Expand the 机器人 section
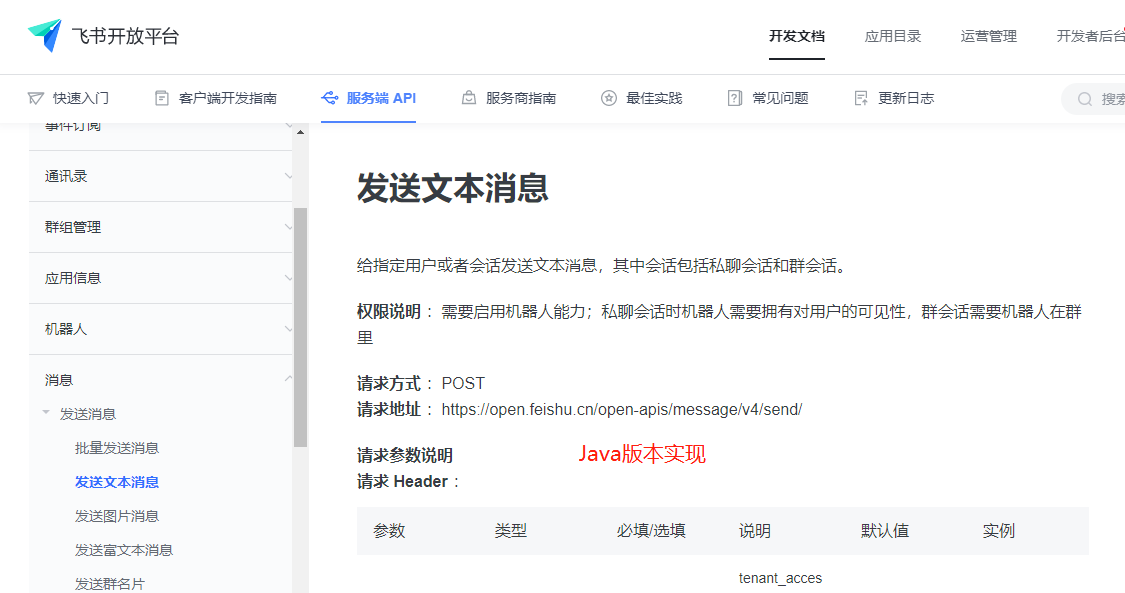 tap(289, 328)
